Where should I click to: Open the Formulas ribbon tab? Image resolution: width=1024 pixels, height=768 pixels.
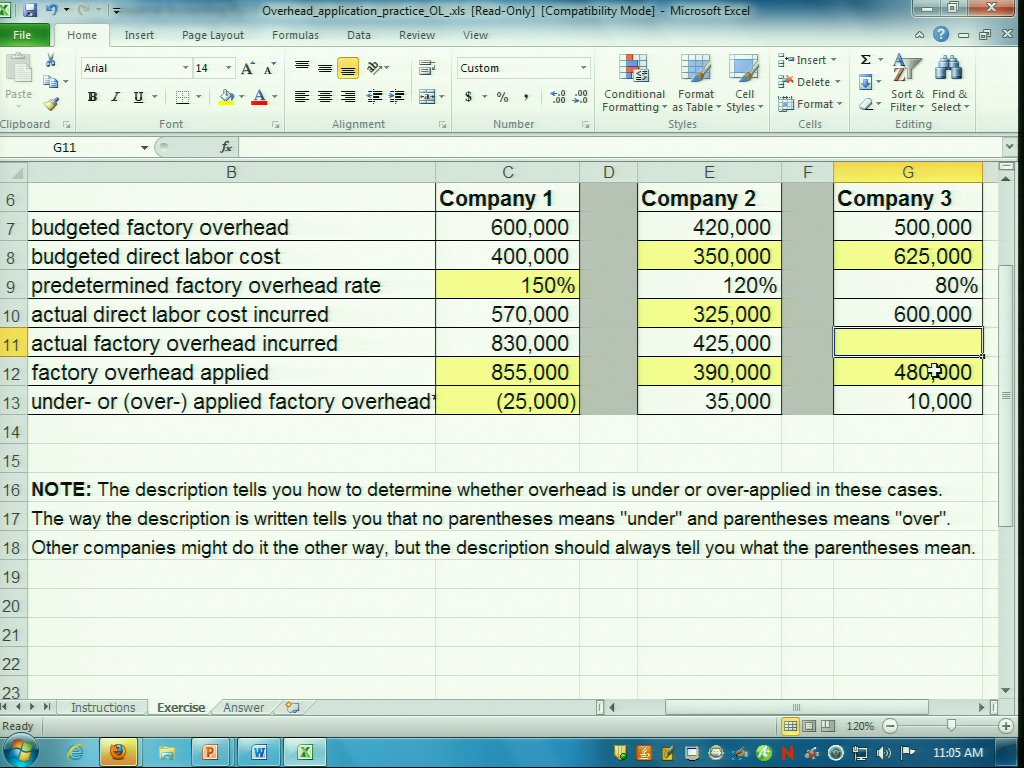295,35
